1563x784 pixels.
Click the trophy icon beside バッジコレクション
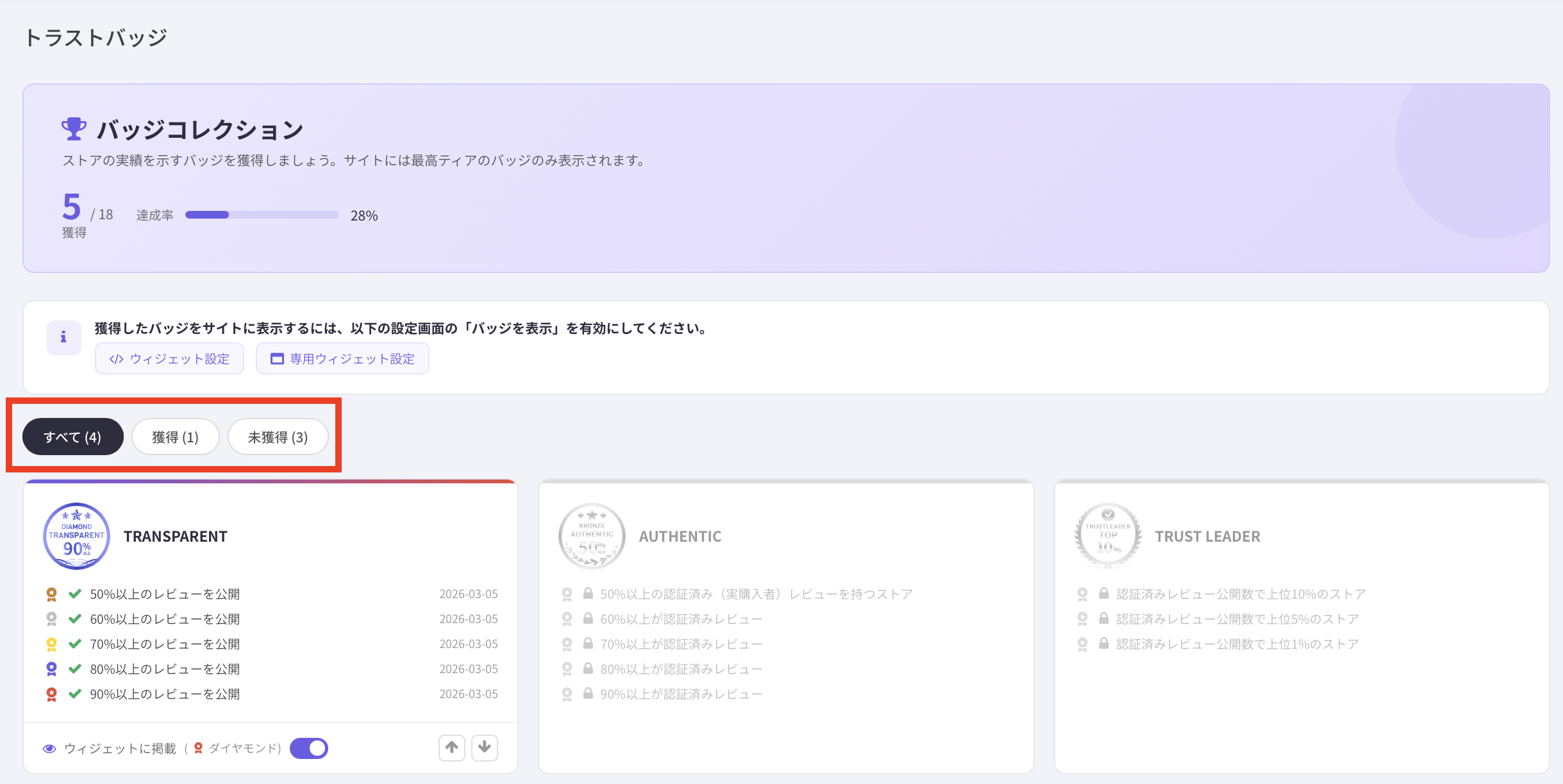[74, 129]
